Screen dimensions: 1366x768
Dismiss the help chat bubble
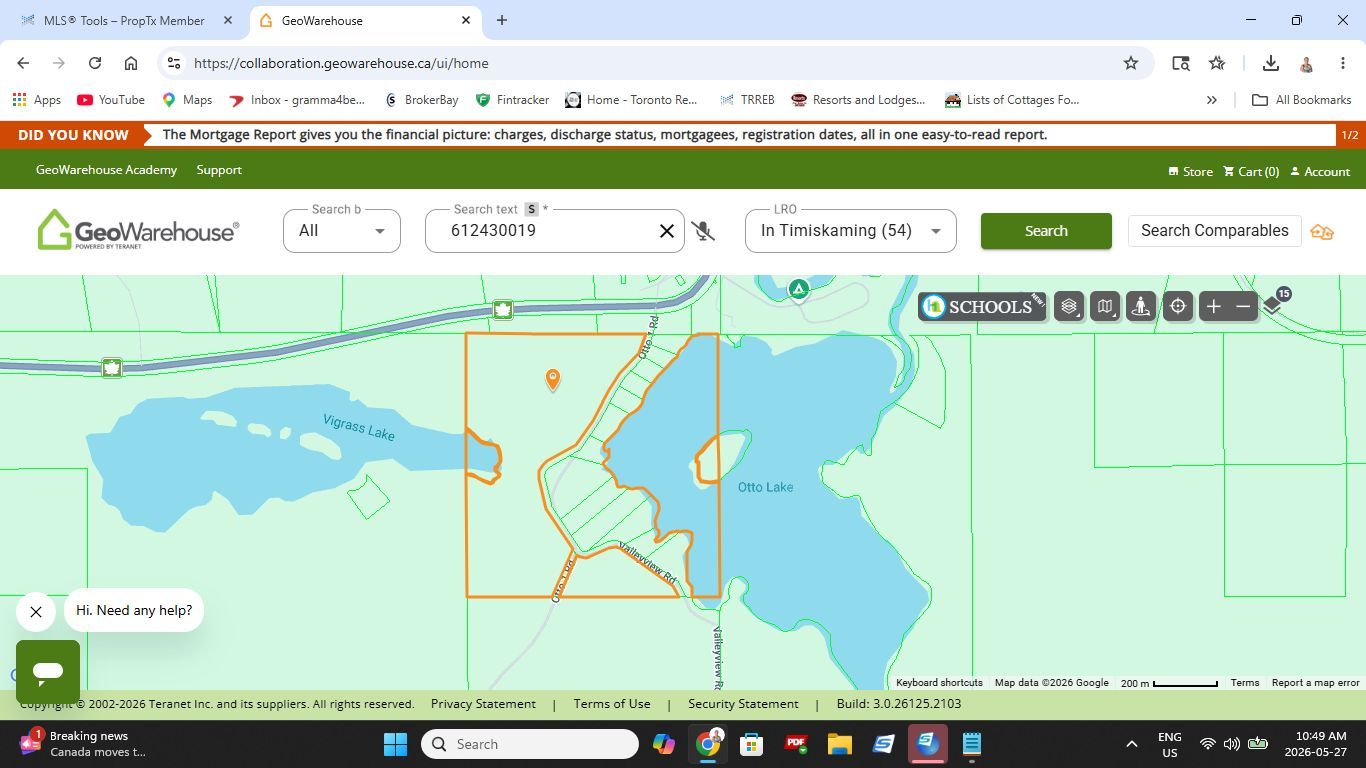click(36, 612)
